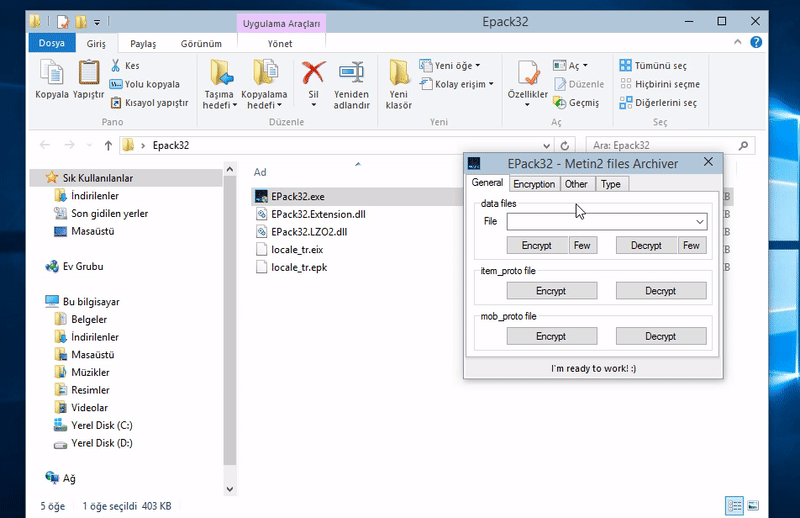800x518 pixels.
Task: Click the up one level arrow
Action: point(108,145)
